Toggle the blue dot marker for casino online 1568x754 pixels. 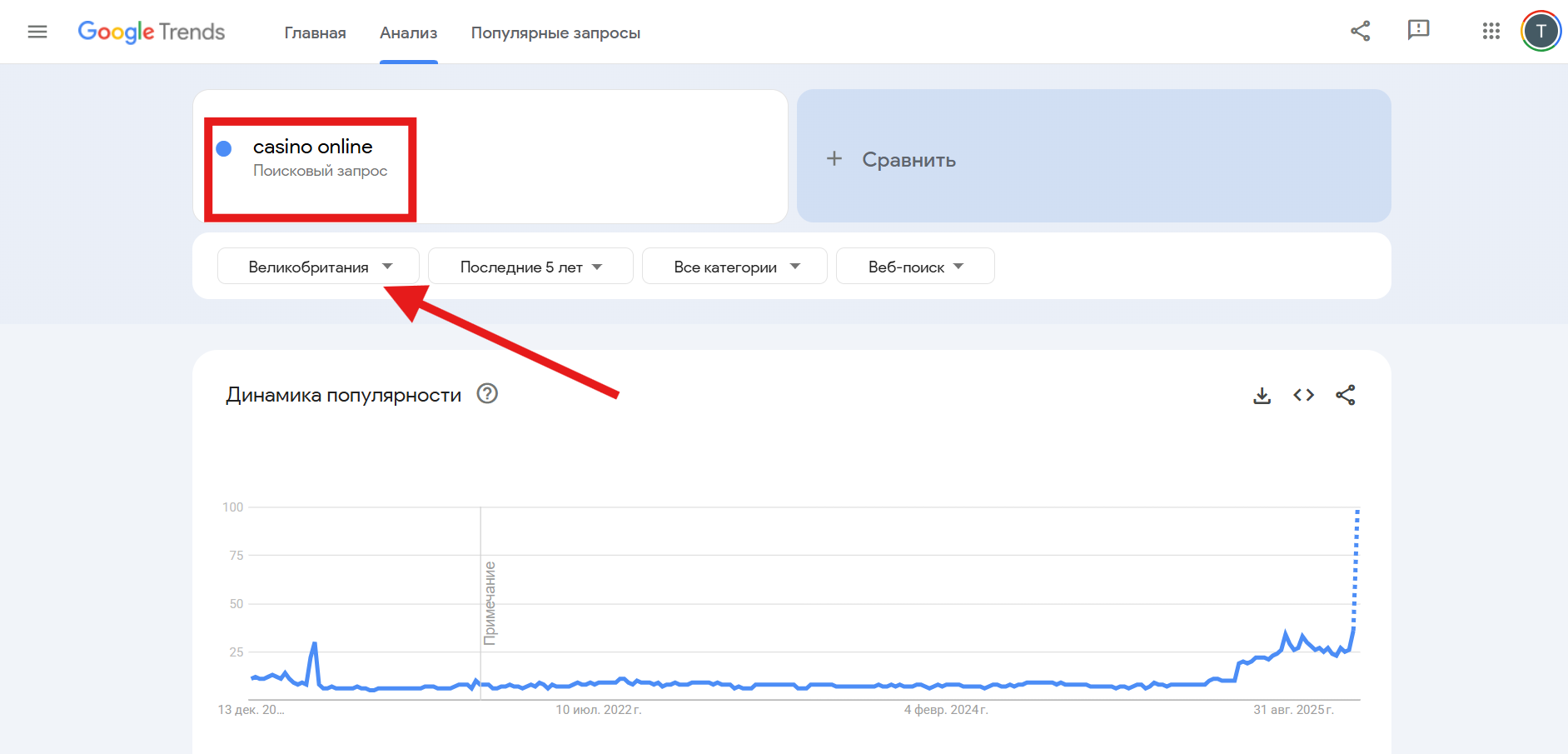click(223, 147)
